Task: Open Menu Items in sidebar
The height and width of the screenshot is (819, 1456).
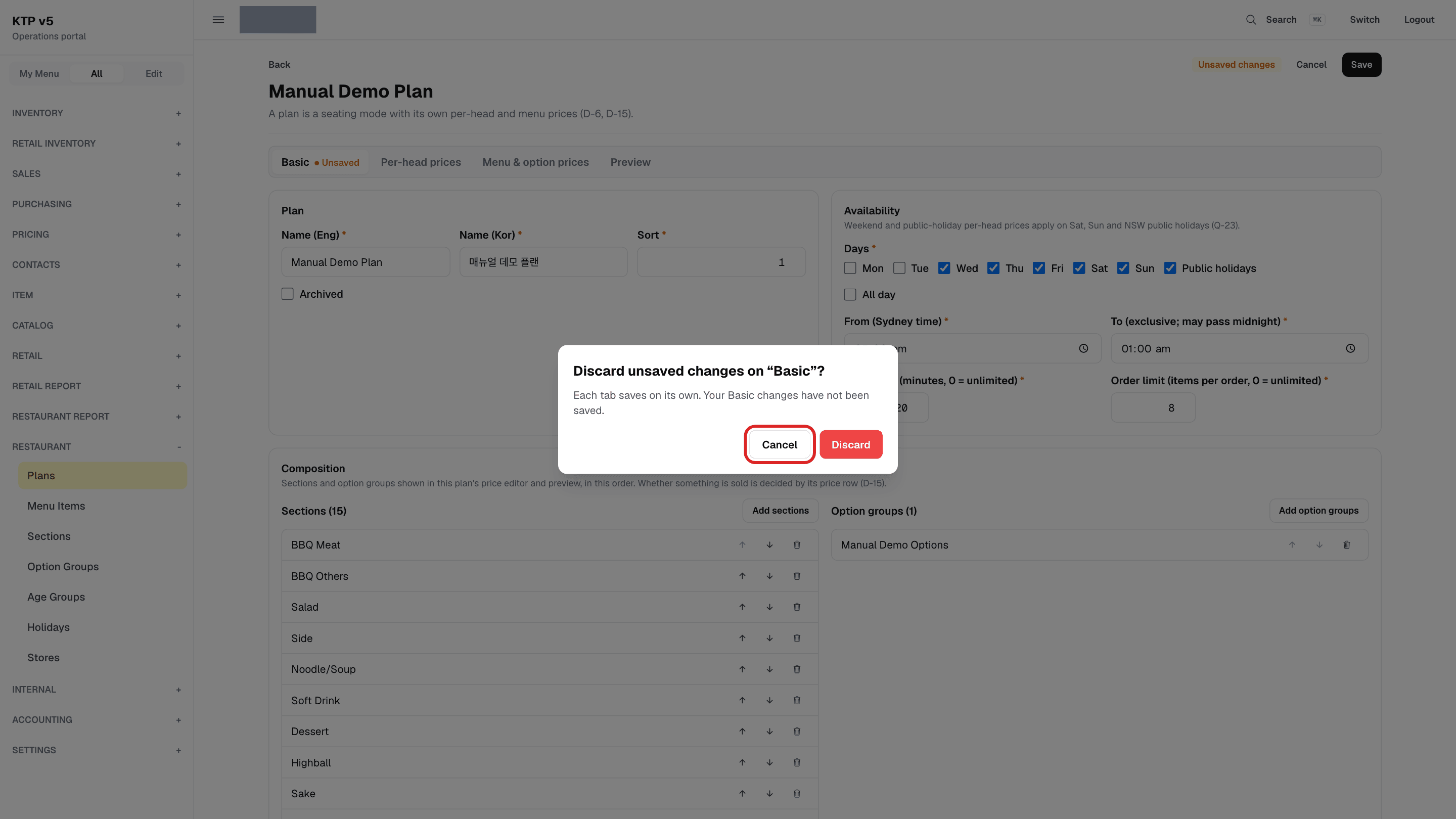Action: coord(56,506)
